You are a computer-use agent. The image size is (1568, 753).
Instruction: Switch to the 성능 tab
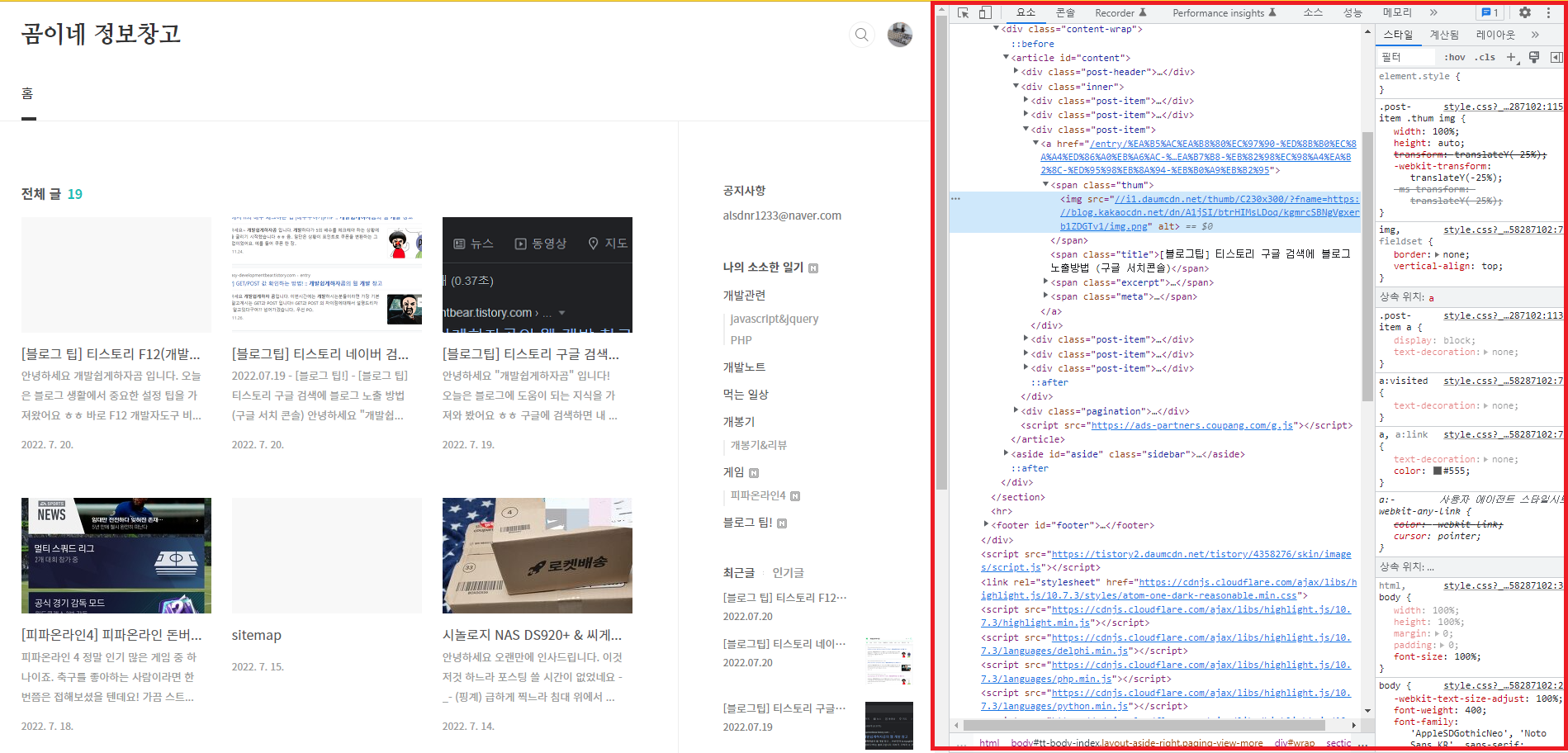click(x=1352, y=12)
